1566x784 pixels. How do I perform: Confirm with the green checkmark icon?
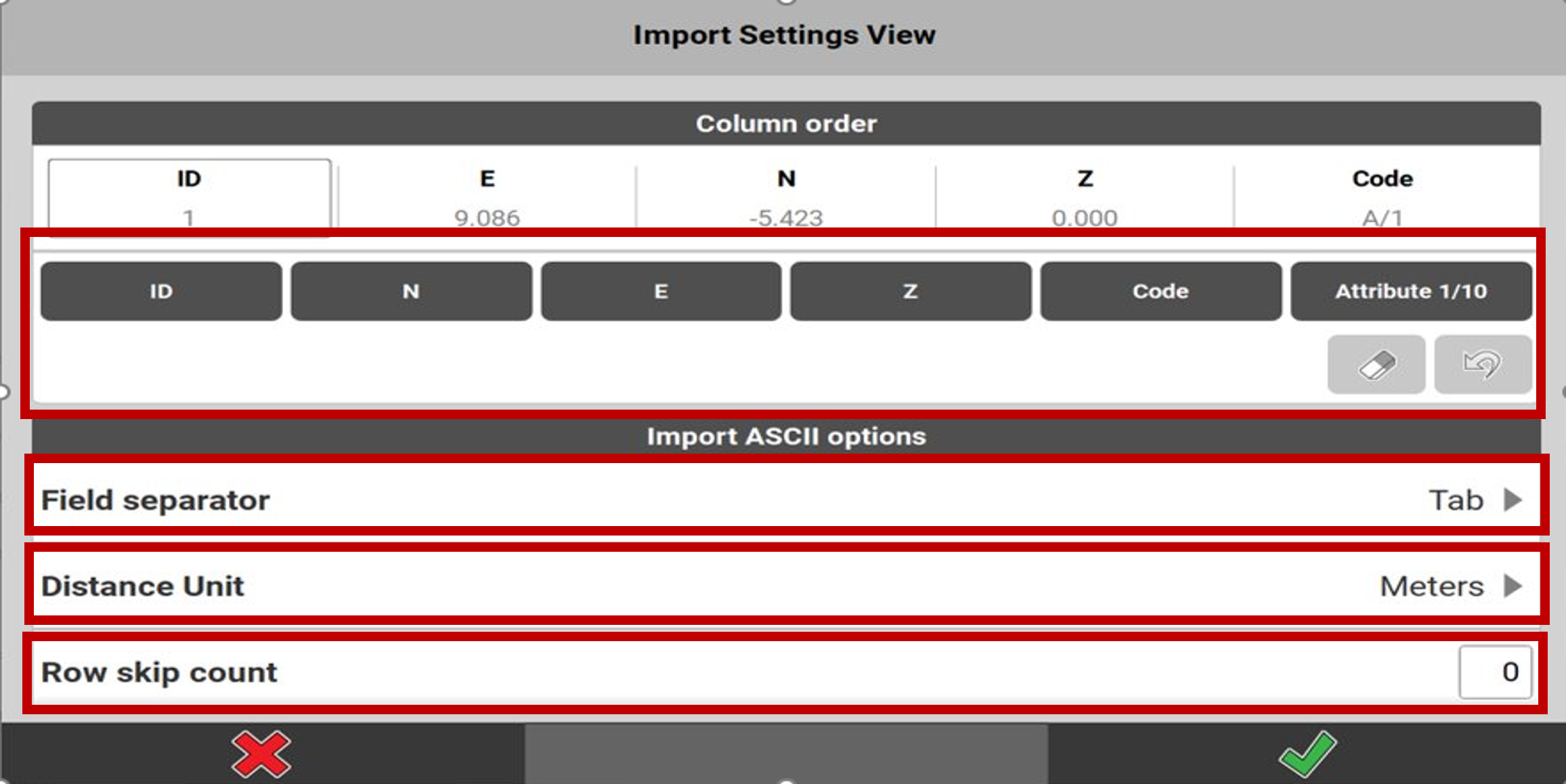coord(1307,754)
